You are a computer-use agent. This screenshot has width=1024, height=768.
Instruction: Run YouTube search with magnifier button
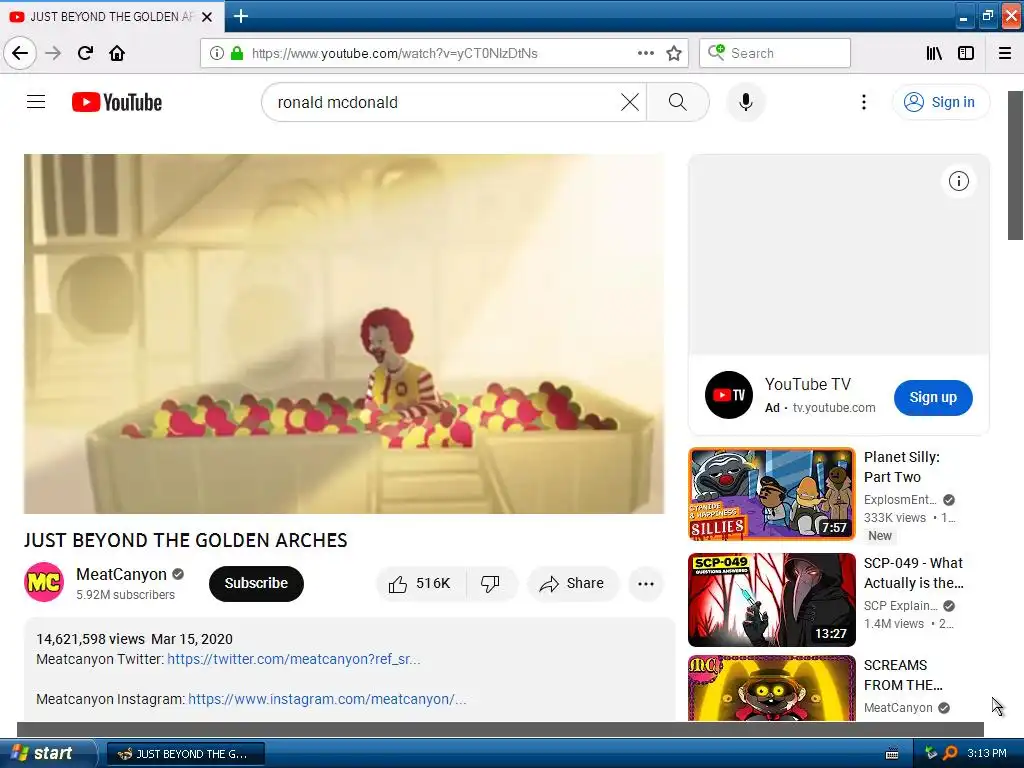[x=678, y=102]
